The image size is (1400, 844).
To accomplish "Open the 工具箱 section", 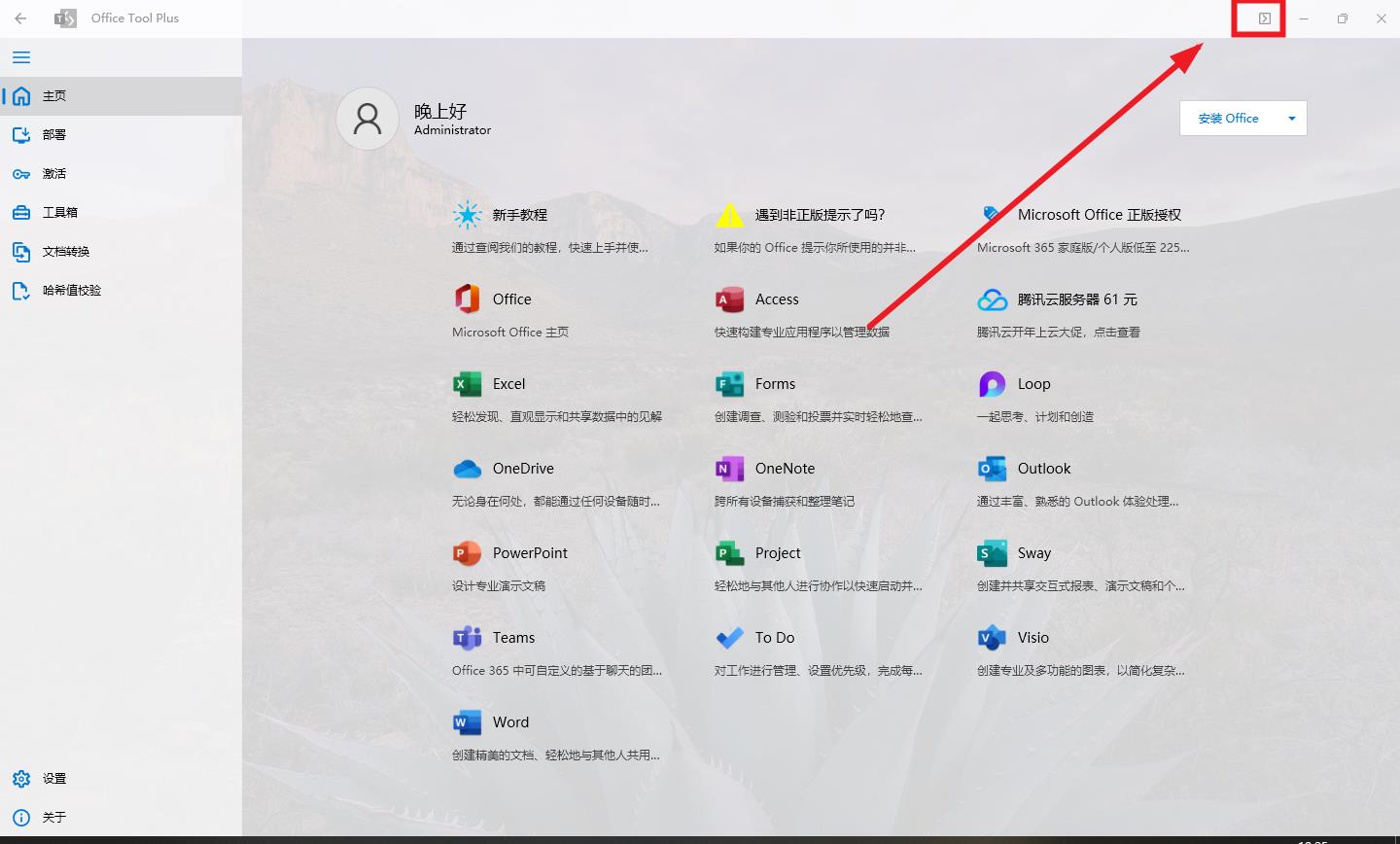I will point(56,212).
